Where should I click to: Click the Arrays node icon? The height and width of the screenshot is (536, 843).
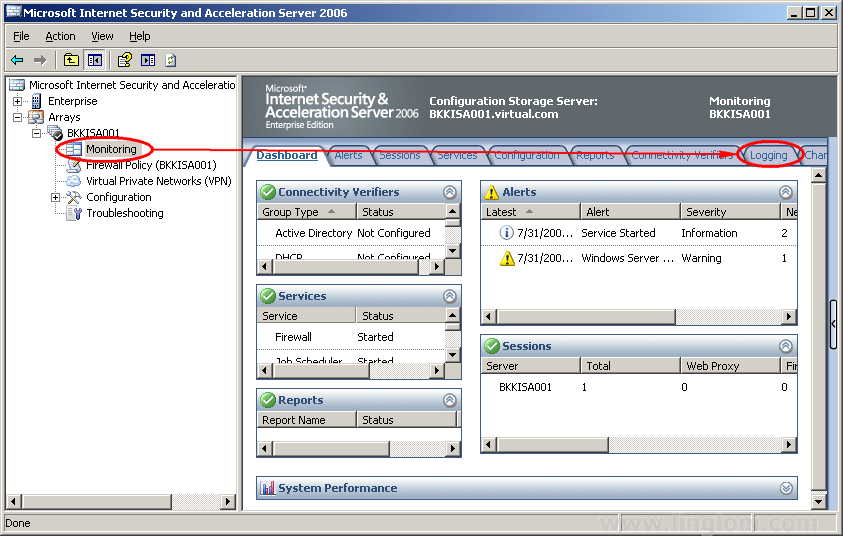point(36,117)
